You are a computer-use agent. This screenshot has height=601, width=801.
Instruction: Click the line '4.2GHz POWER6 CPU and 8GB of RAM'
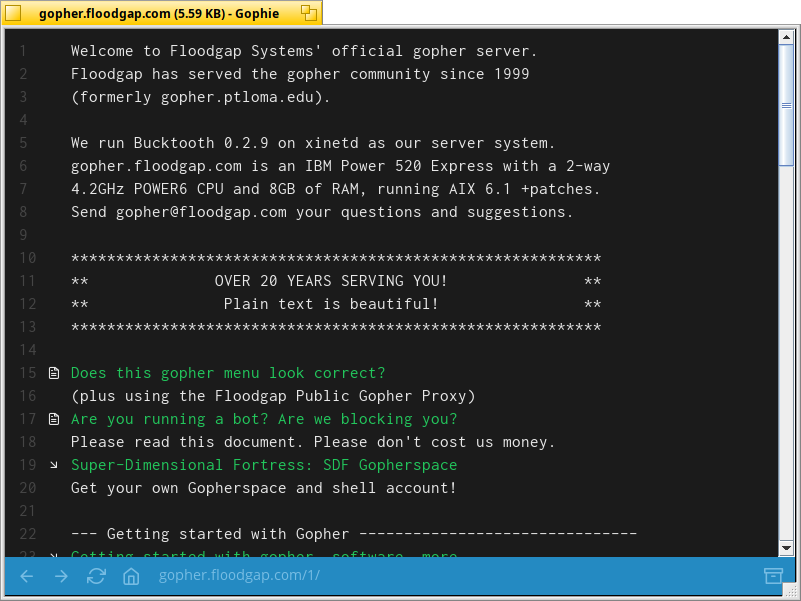pos(336,189)
